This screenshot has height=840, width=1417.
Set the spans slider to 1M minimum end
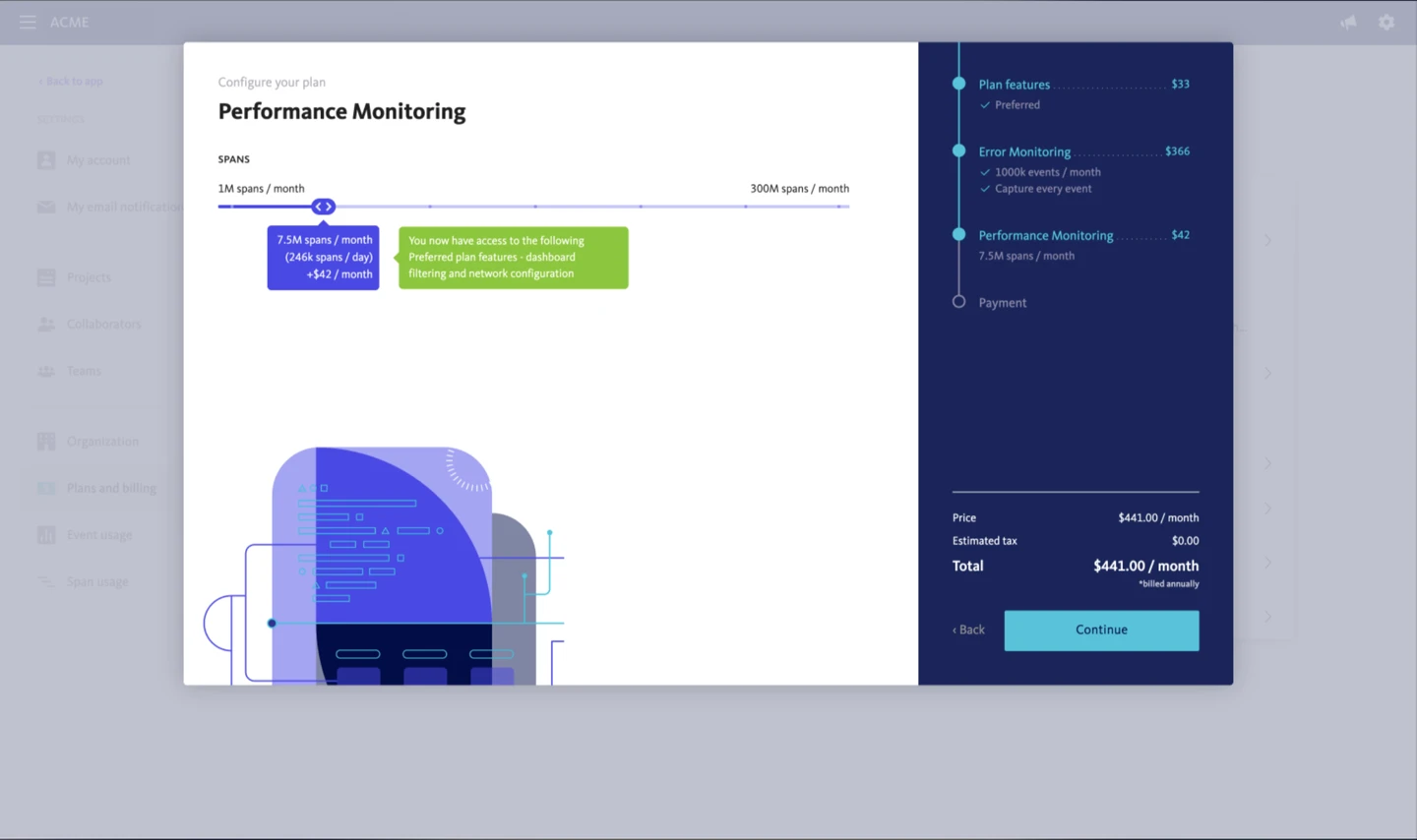click(x=220, y=207)
